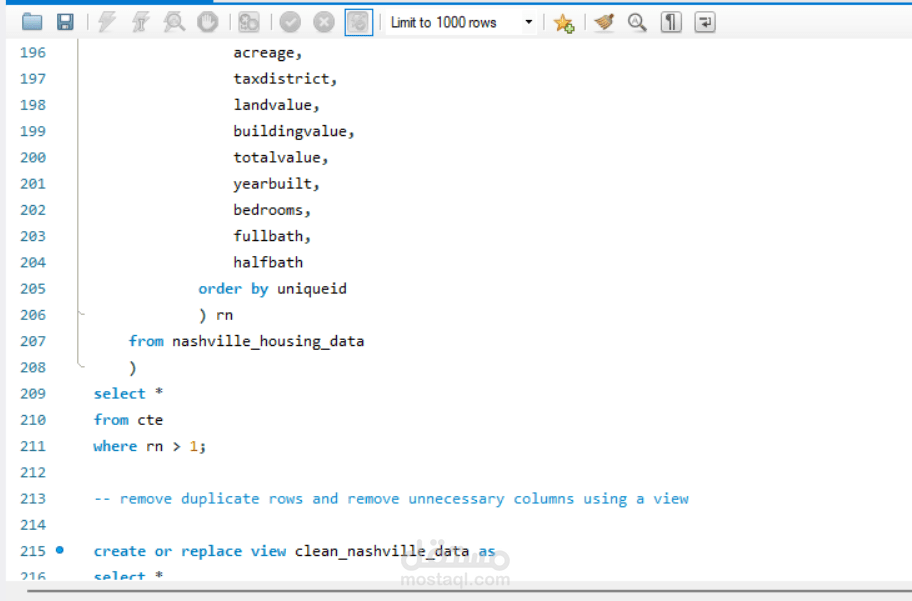Stop query execution hand icon

(208, 23)
